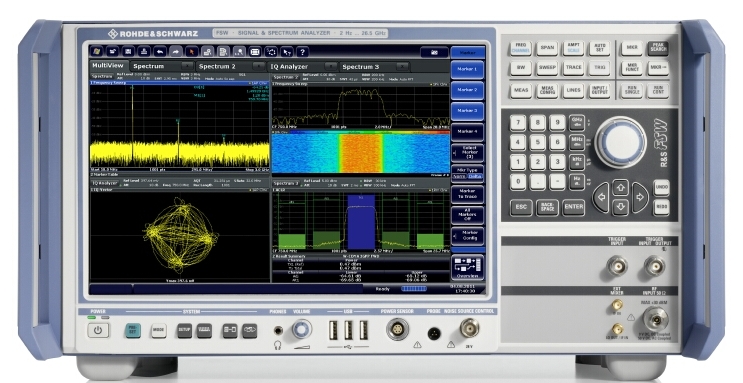Set marker type to Delta

[x=475, y=176]
